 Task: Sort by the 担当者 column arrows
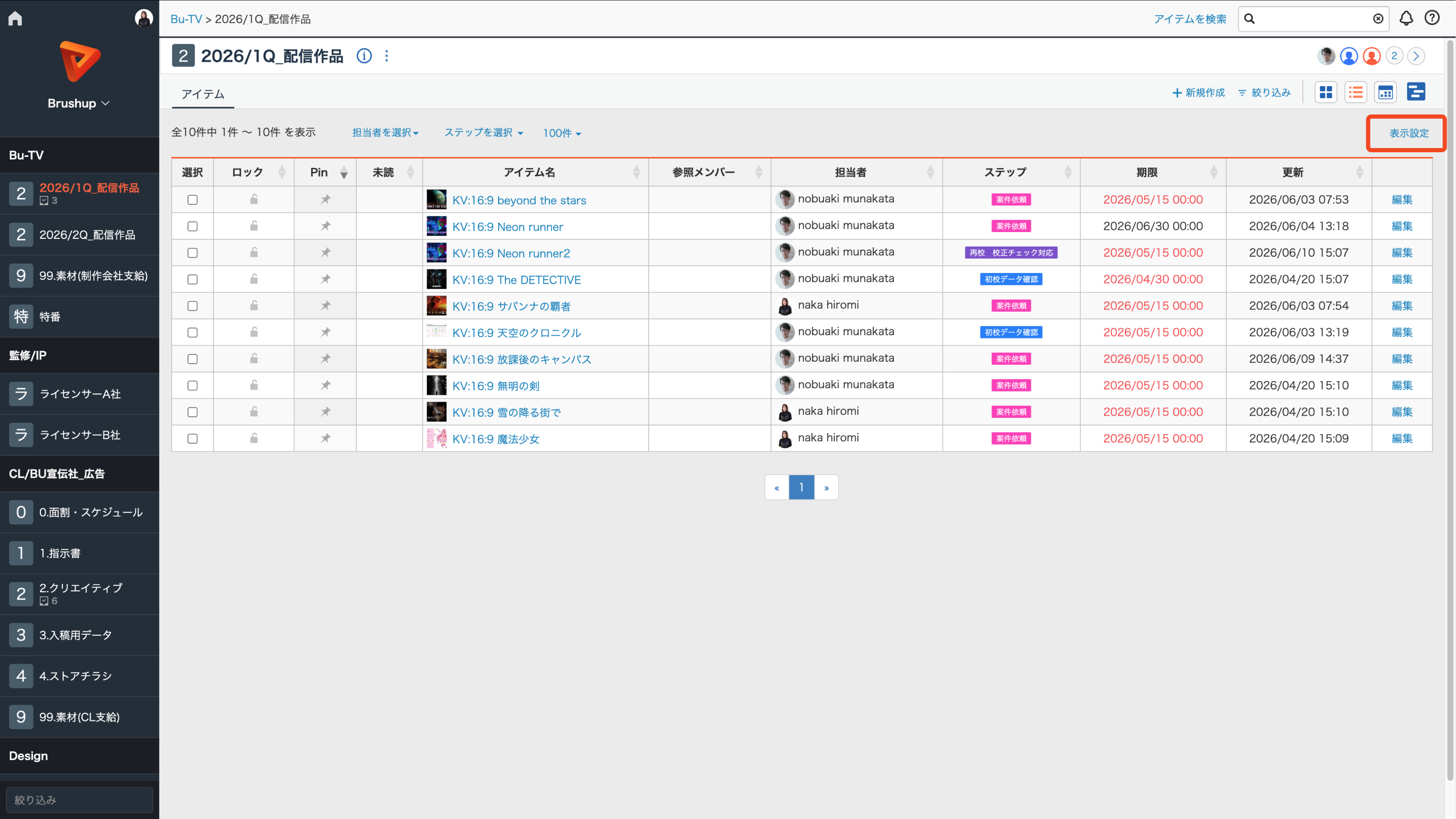point(931,173)
